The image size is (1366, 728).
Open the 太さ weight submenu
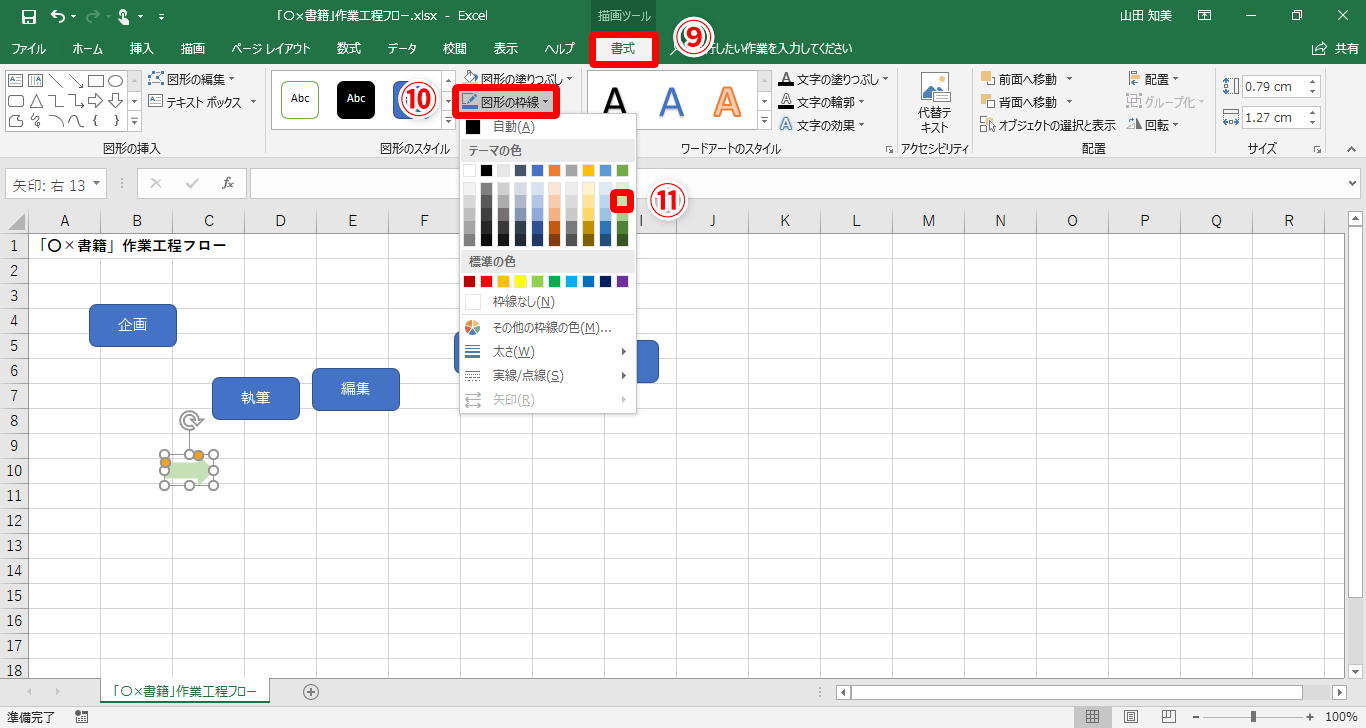tap(548, 352)
